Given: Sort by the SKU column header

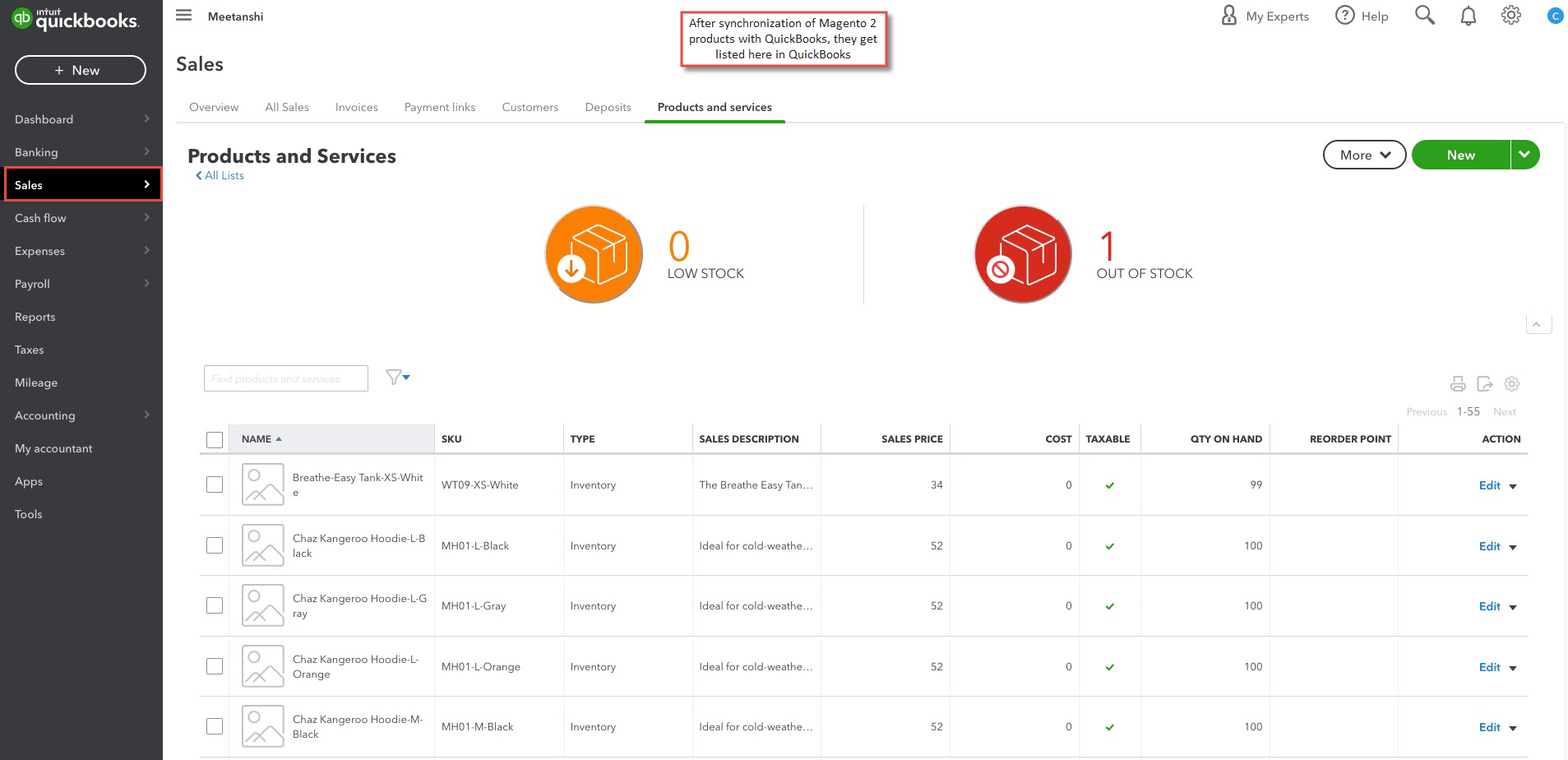Looking at the screenshot, I should pos(451,439).
